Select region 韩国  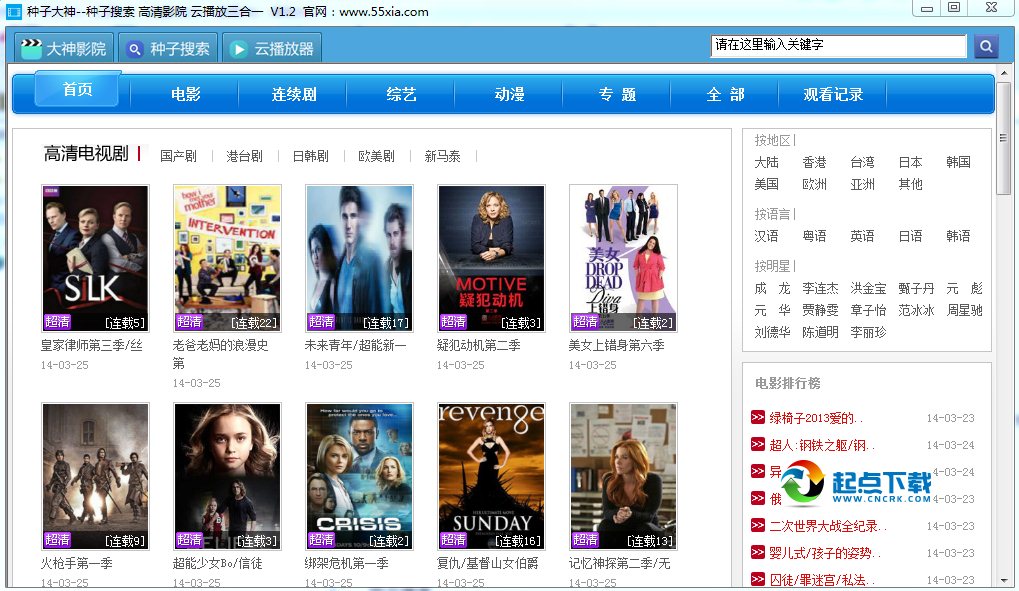tap(959, 163)
